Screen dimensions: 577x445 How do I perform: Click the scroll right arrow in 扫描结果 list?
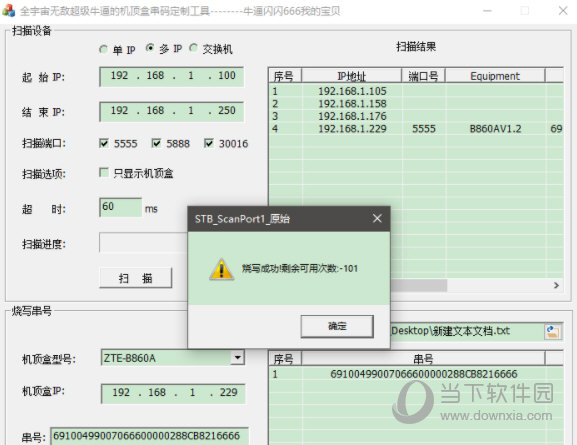click(556, 285)
